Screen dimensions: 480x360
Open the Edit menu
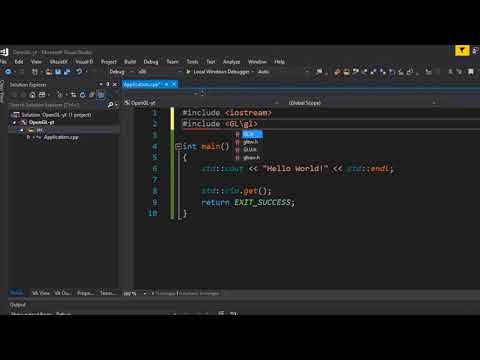pos(19,62)
